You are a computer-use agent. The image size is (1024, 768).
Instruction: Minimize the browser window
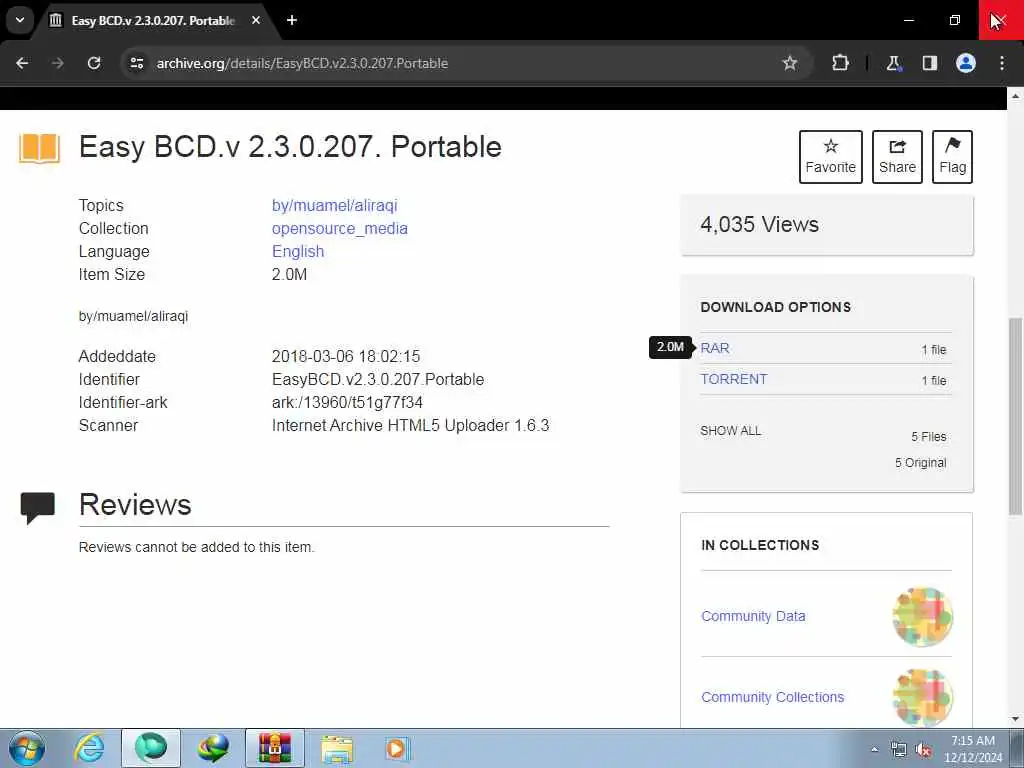(908, 20)
